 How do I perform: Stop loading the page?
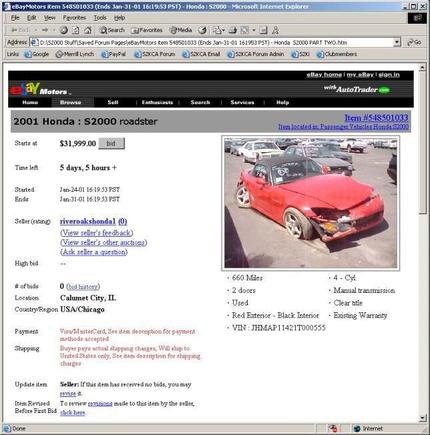coord(64,30)
